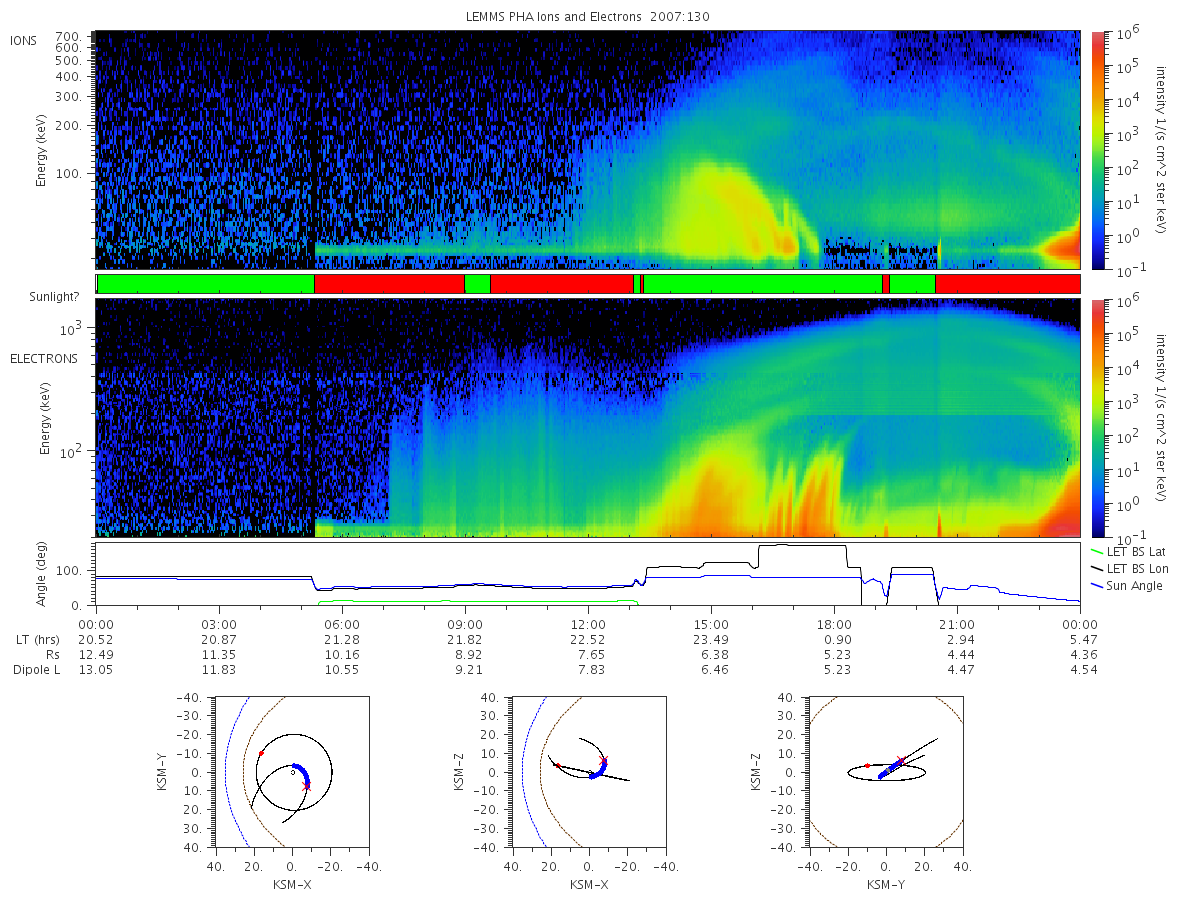The width and height of the screenshot is (1200, 900).
Task: Click the Dipole L value "7.83"
Action: 588,669
